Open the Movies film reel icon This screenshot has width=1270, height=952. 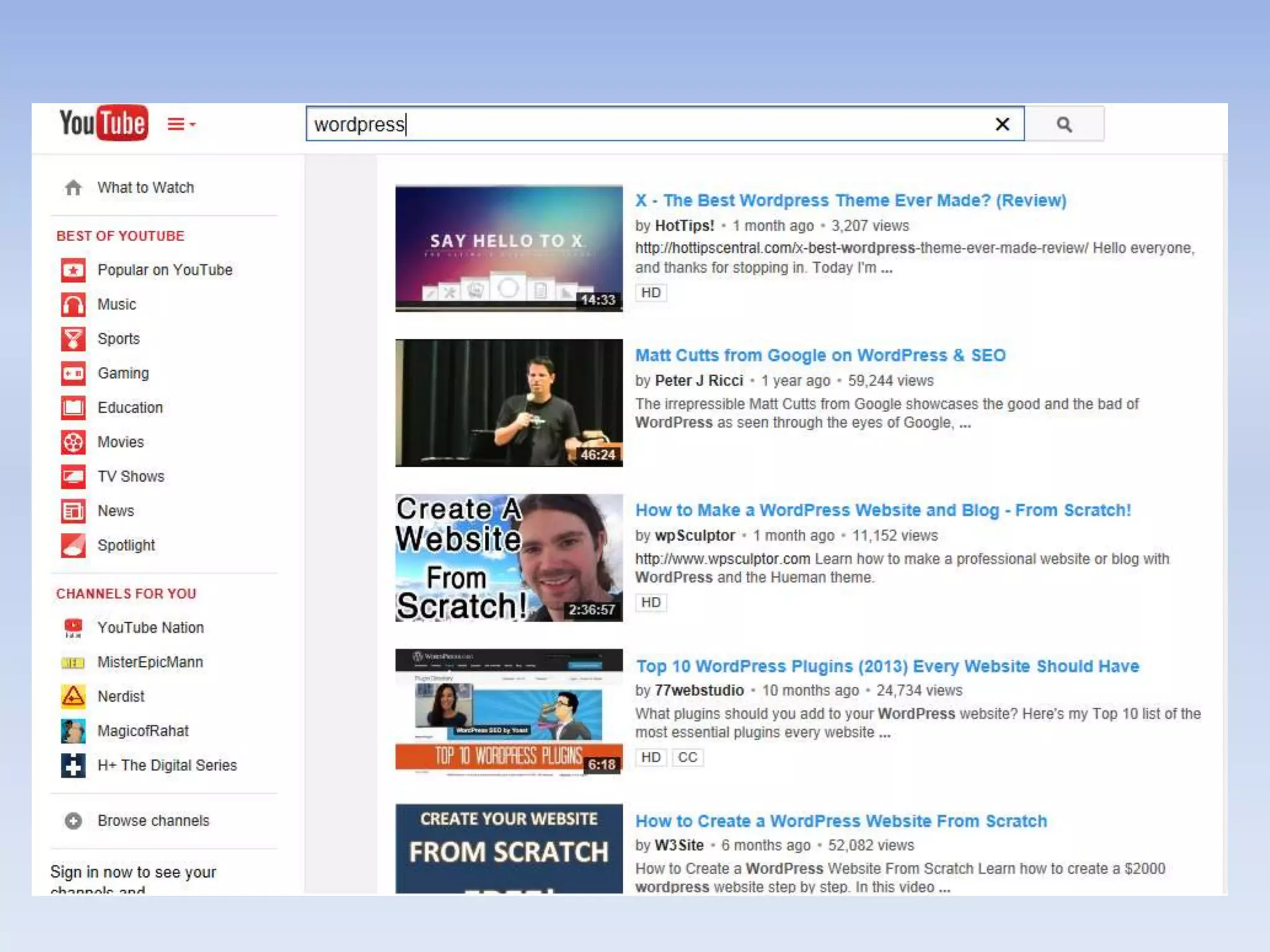click(73, 443)
